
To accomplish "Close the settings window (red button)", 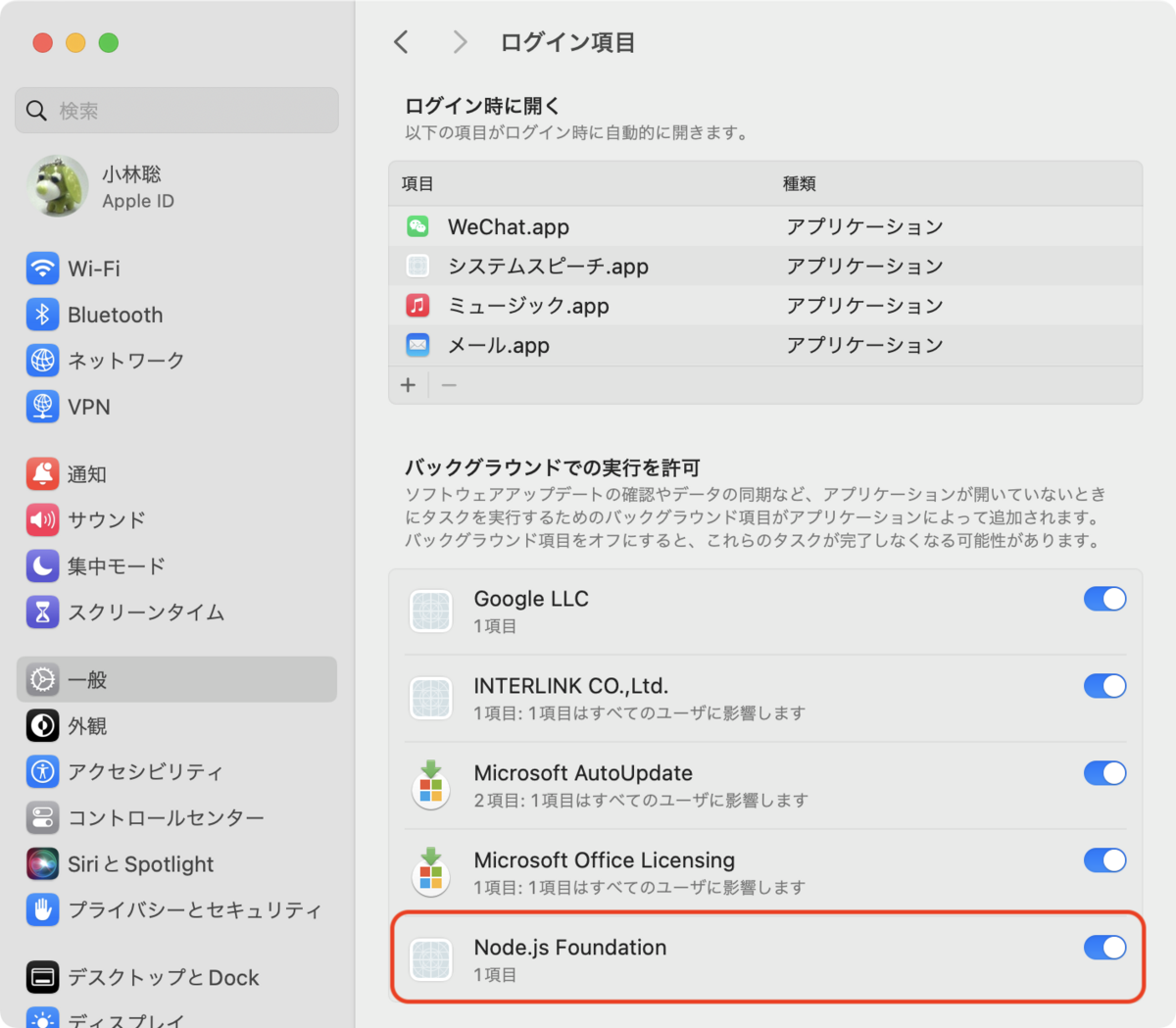I will click(42, 42).
